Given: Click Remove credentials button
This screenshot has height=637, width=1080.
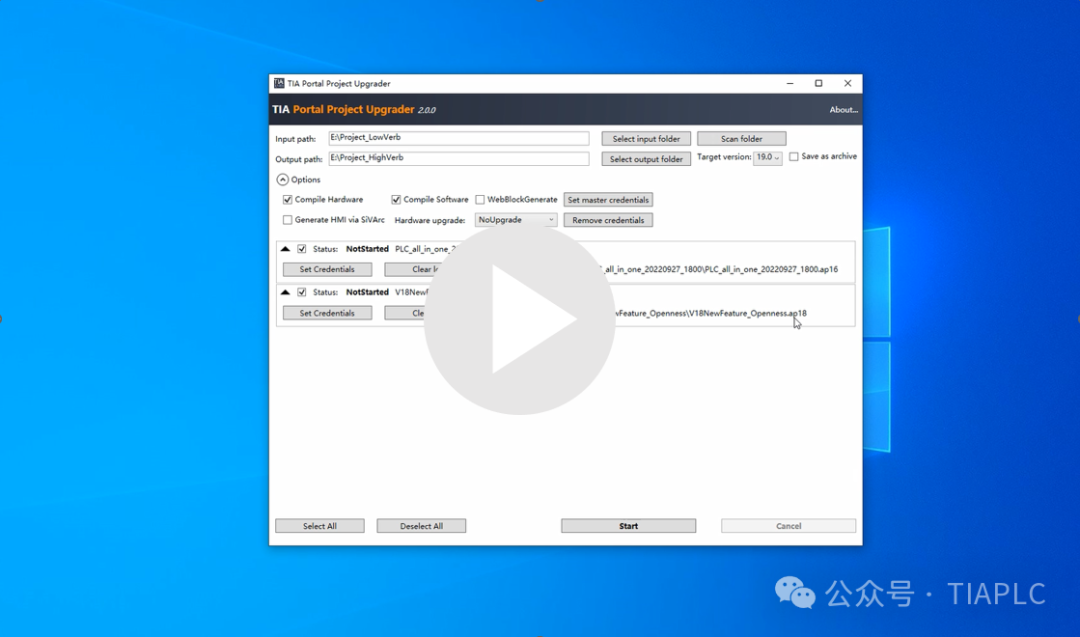Looking at the screenshot, I should 608,220.
